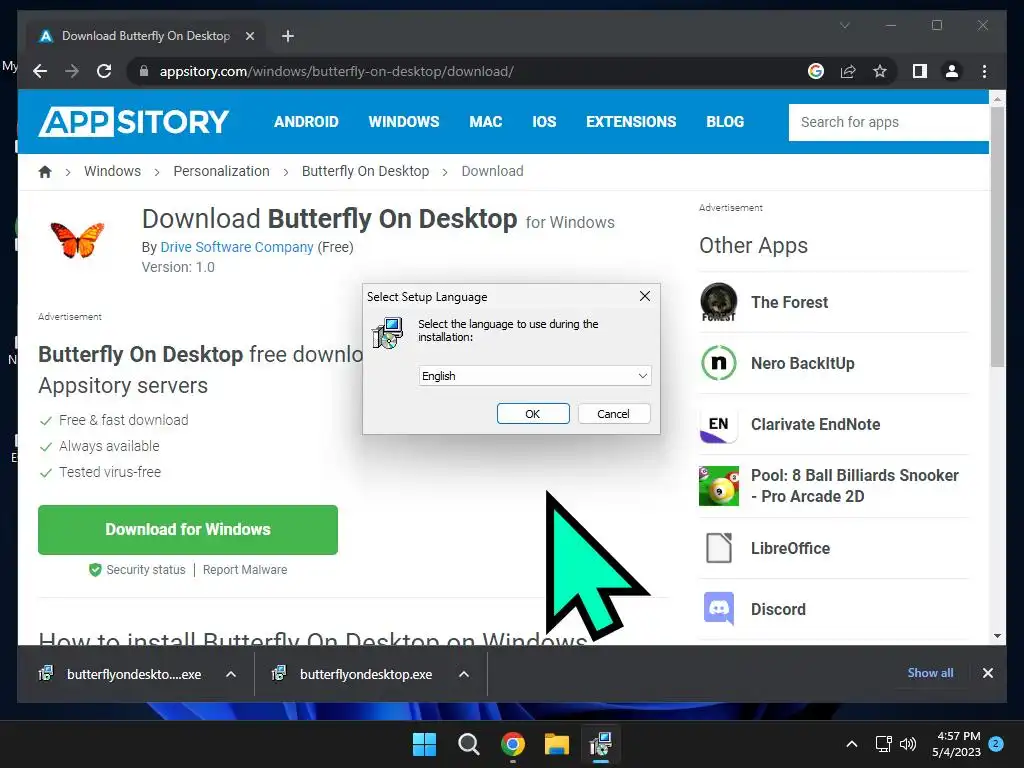1024x768 pixels.
Task: Open the side panel icon
Action: coord(920,71)
